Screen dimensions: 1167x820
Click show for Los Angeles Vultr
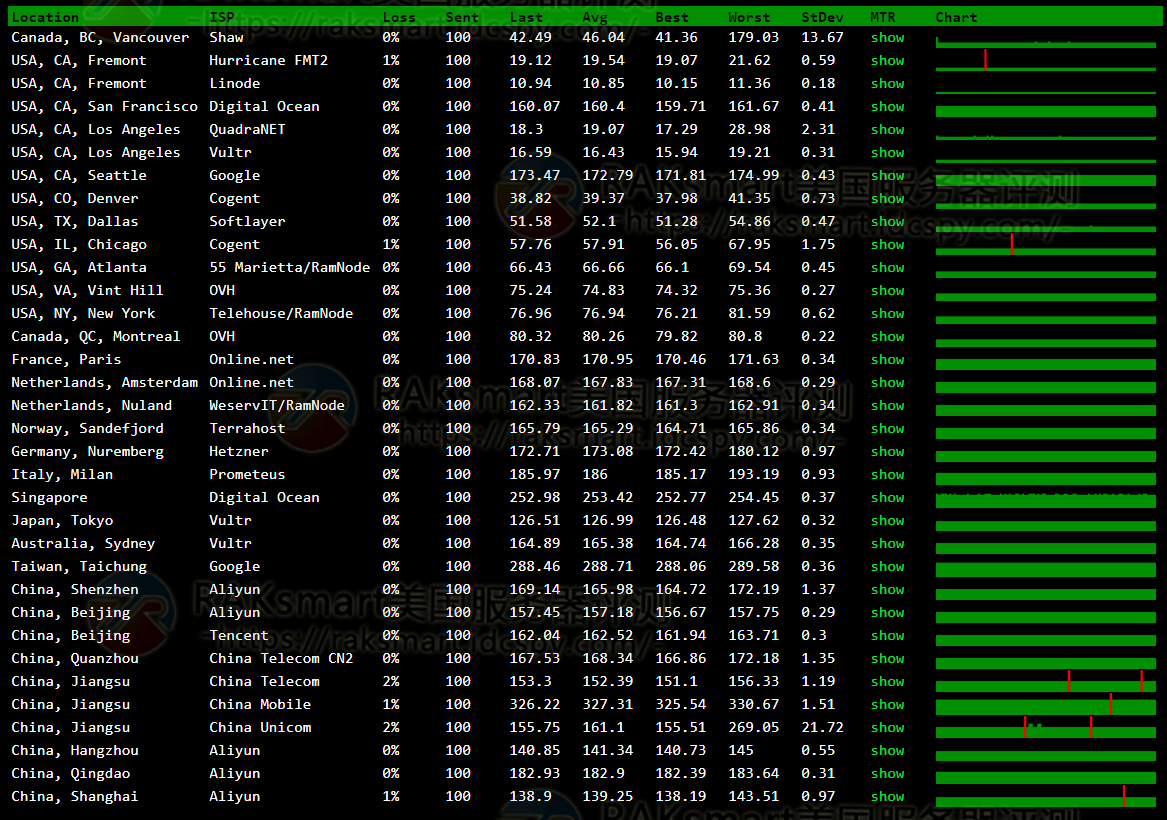(887, 153)
